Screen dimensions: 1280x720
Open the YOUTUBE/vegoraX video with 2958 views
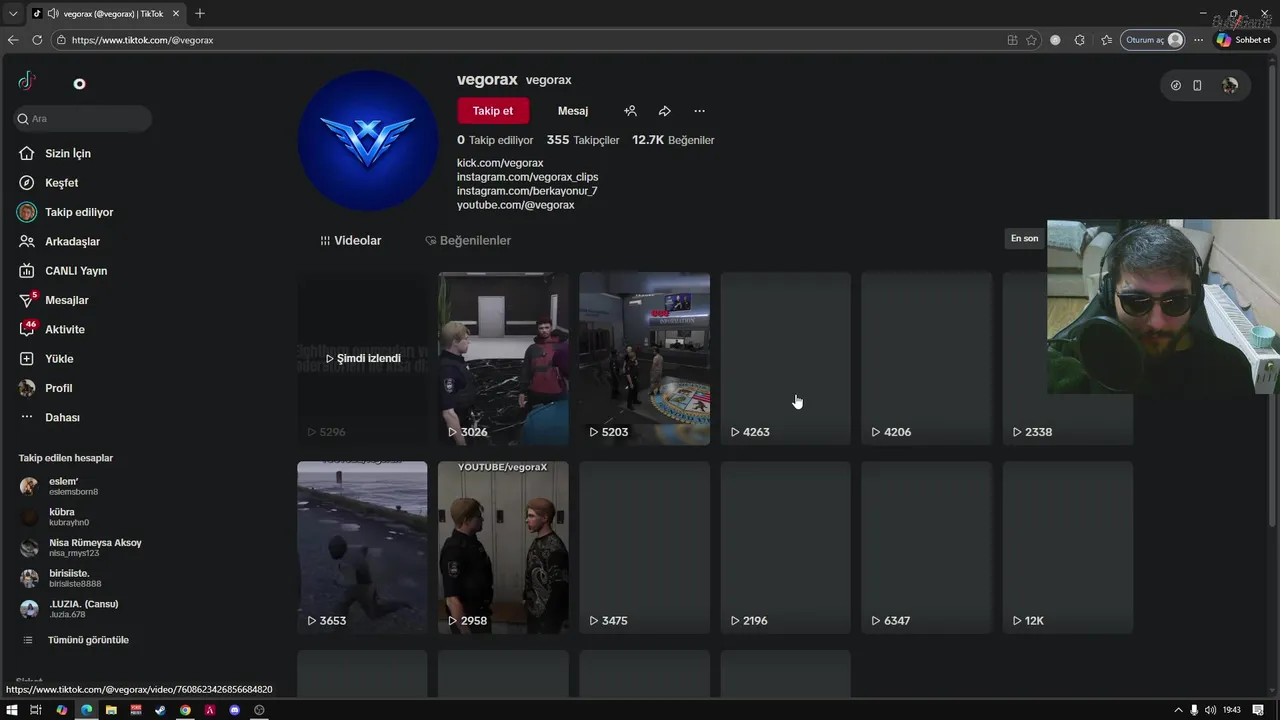[503, 547]
